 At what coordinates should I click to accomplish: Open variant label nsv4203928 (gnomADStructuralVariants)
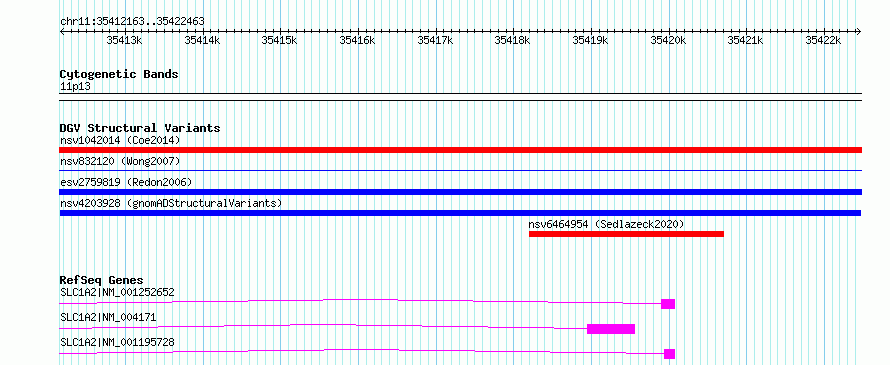171,203
